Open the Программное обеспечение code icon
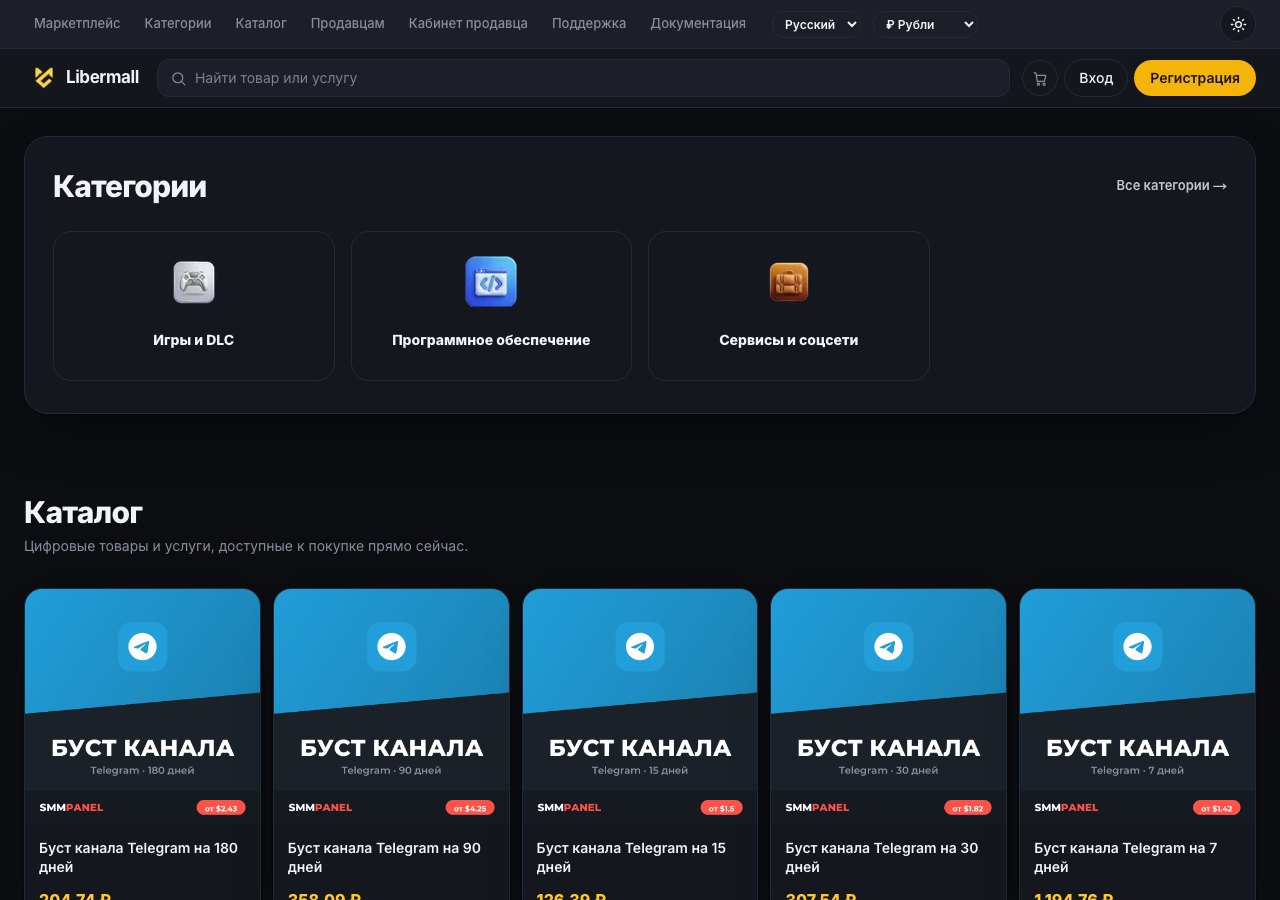This screenshot has width=1280, height=900. pyautogui.click(x=491, y=282)
